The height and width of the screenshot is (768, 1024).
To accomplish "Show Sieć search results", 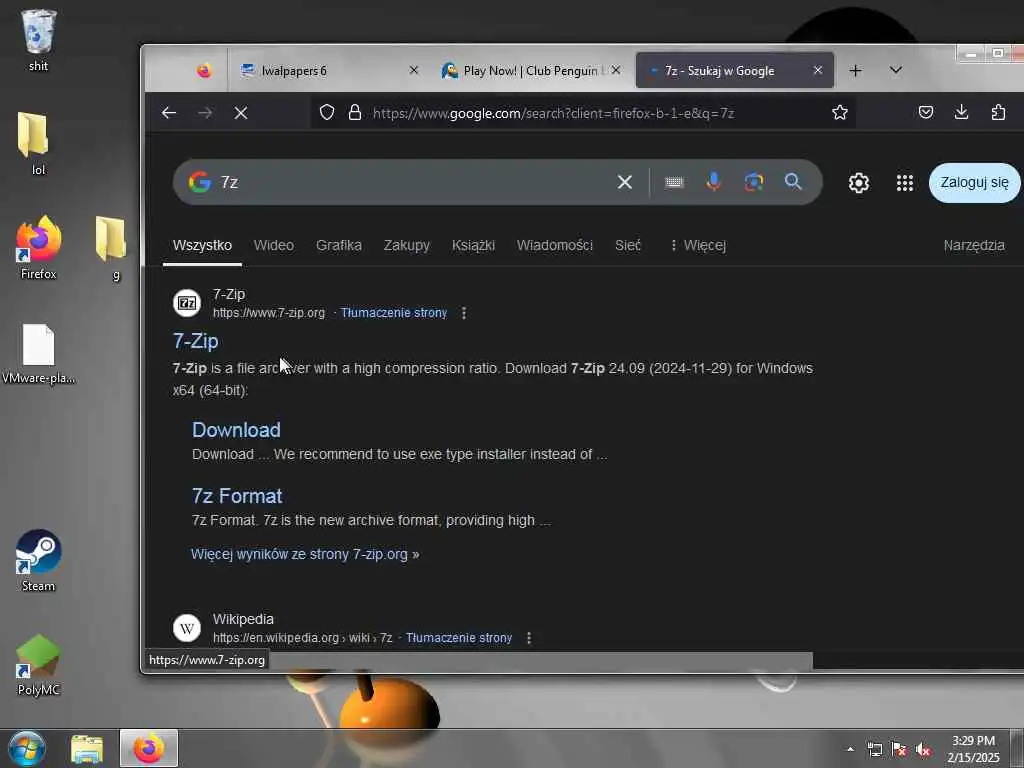I will pos(628,246).
